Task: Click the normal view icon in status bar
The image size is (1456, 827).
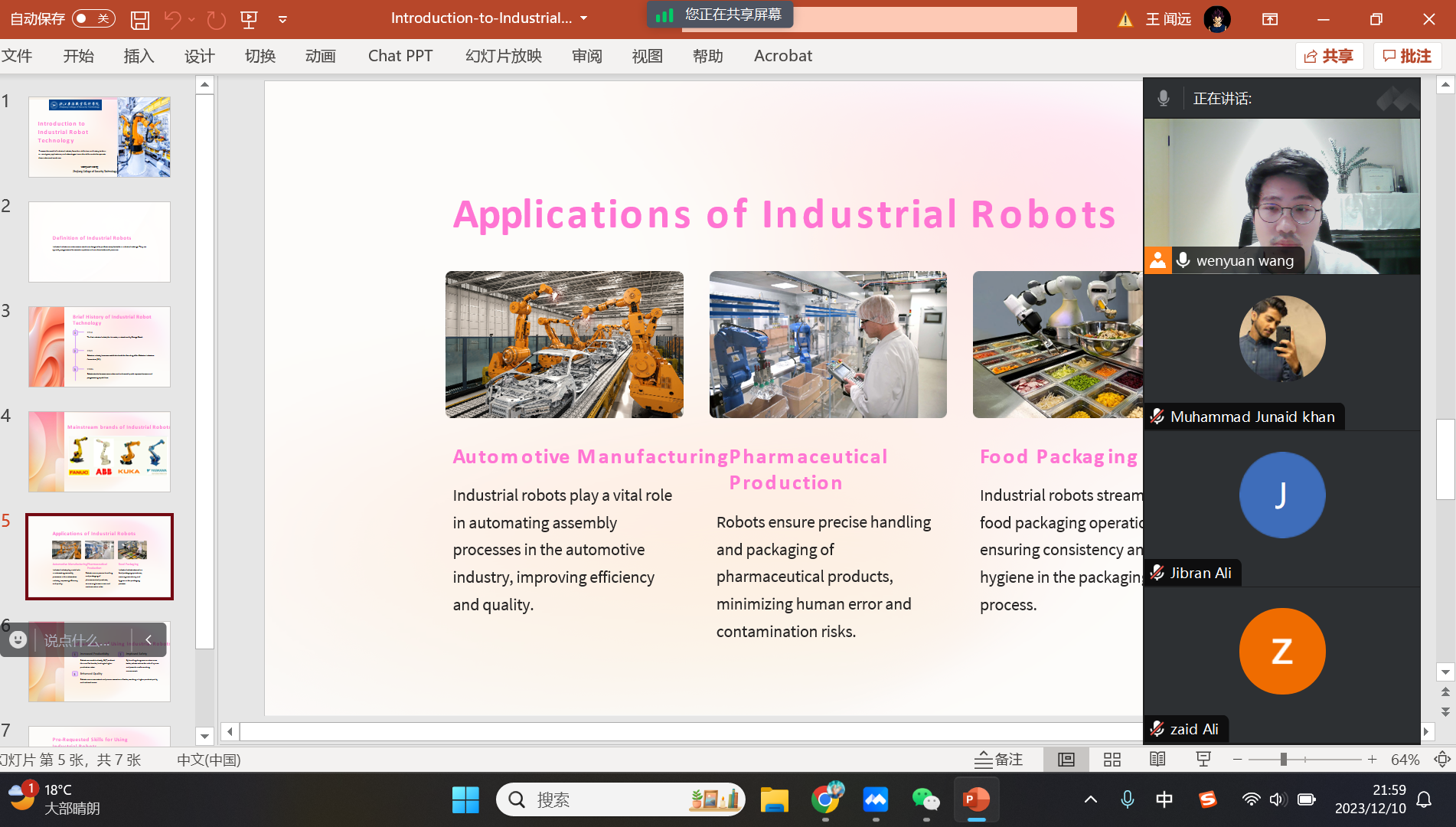Action: 1066,760
